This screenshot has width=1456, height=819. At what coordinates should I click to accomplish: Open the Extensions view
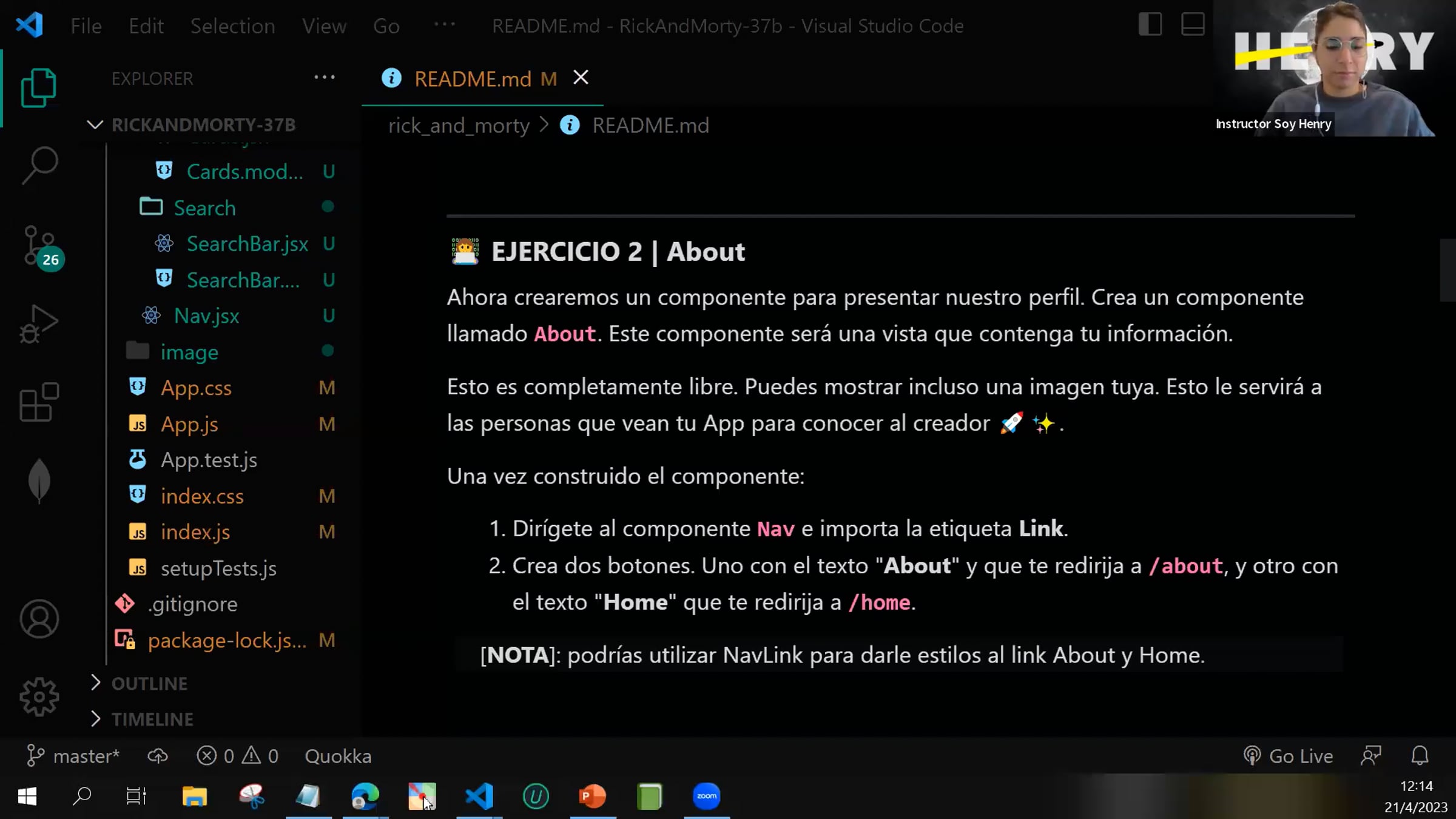click(x=39, y=402)
